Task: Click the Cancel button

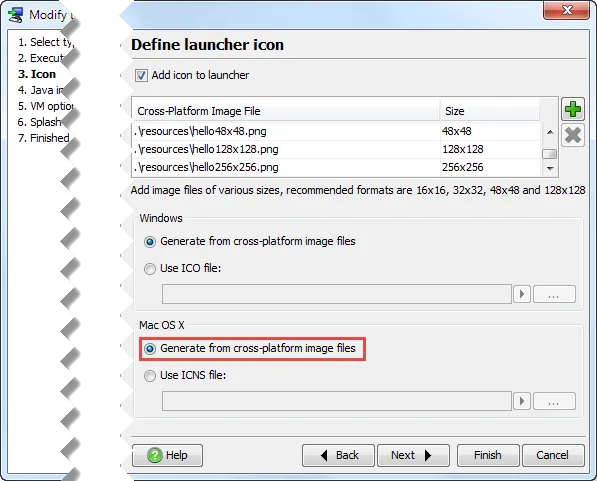Action: [553, 455]
